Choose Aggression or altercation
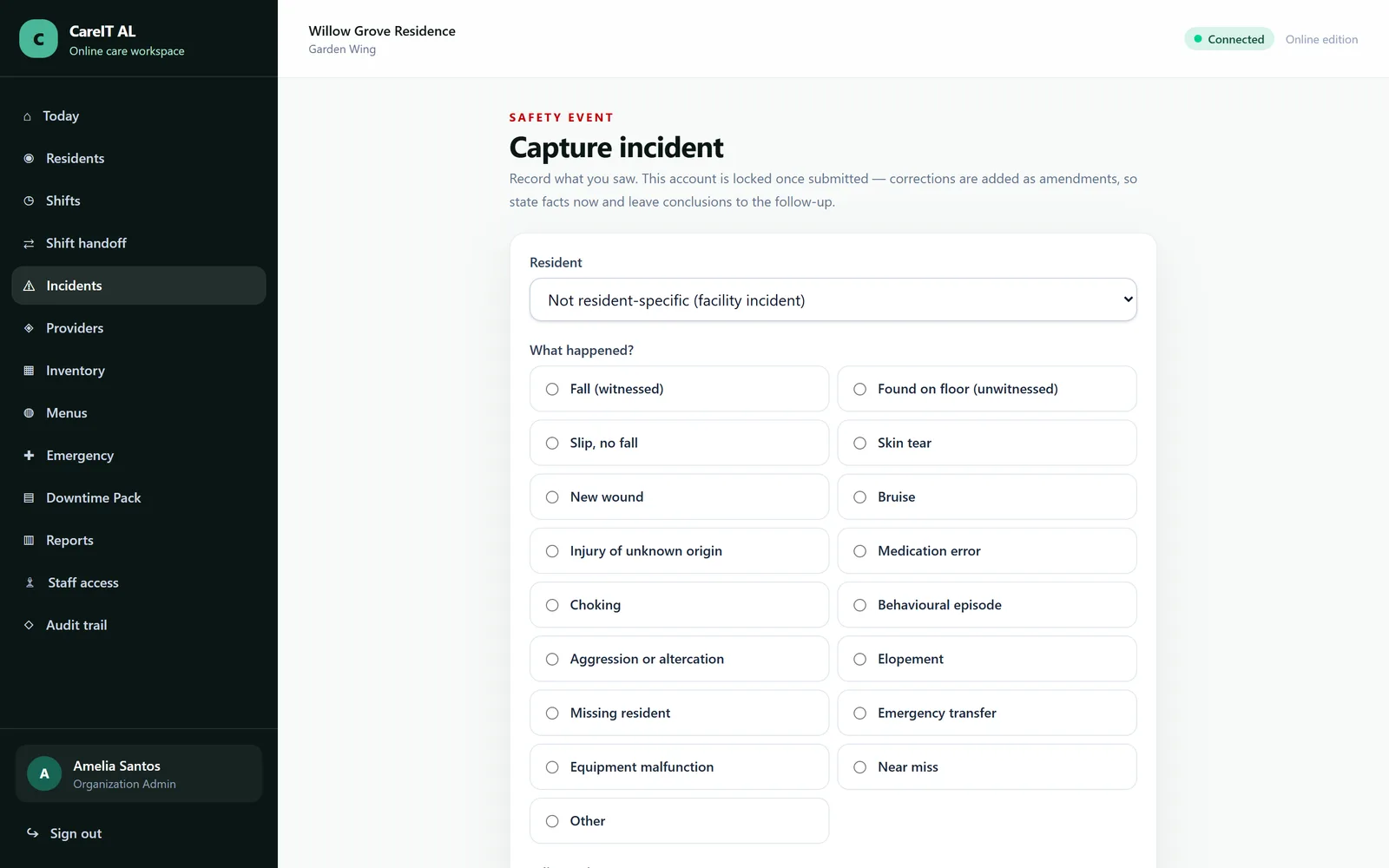Viewport: 1389px width, 868px height. [679, 659]
